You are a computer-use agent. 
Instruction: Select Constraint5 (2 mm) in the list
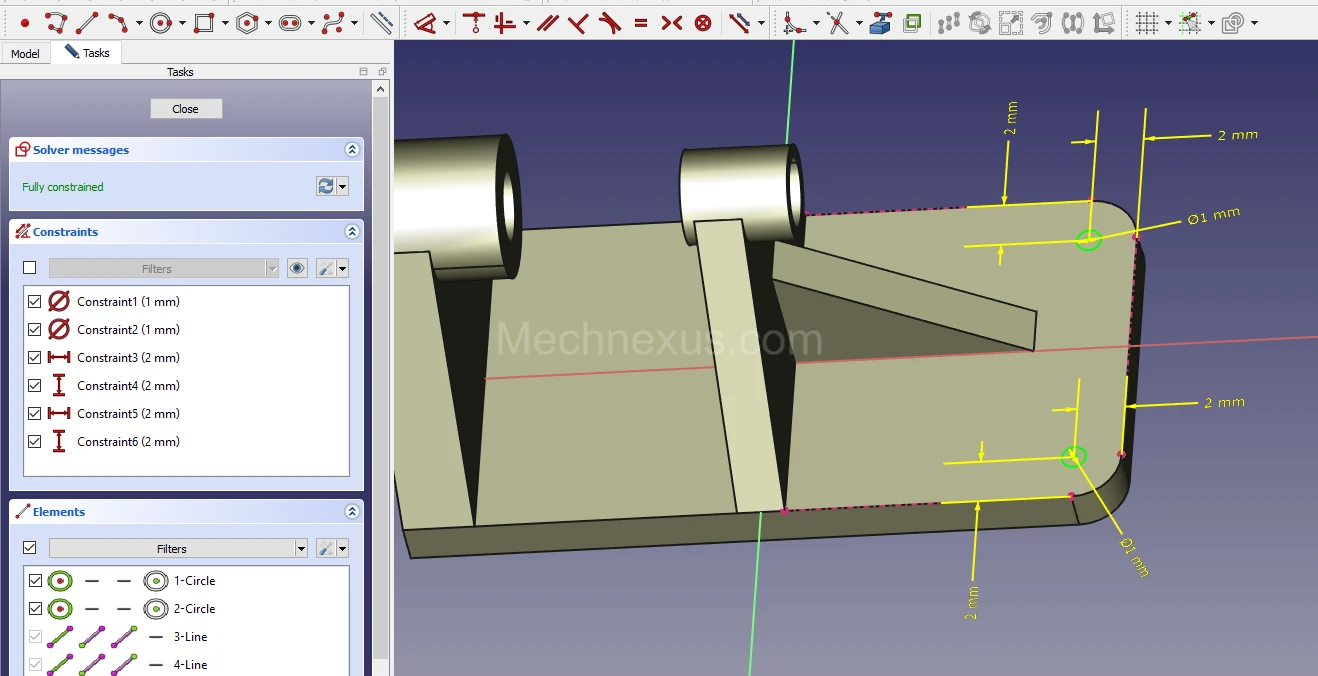pos(128,413)
